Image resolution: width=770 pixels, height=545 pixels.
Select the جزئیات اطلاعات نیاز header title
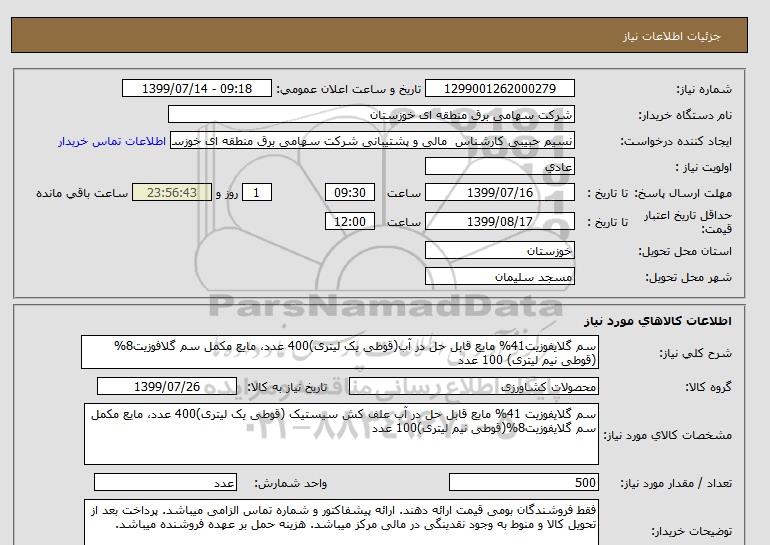pyautogui.click(x=672, y=36)
